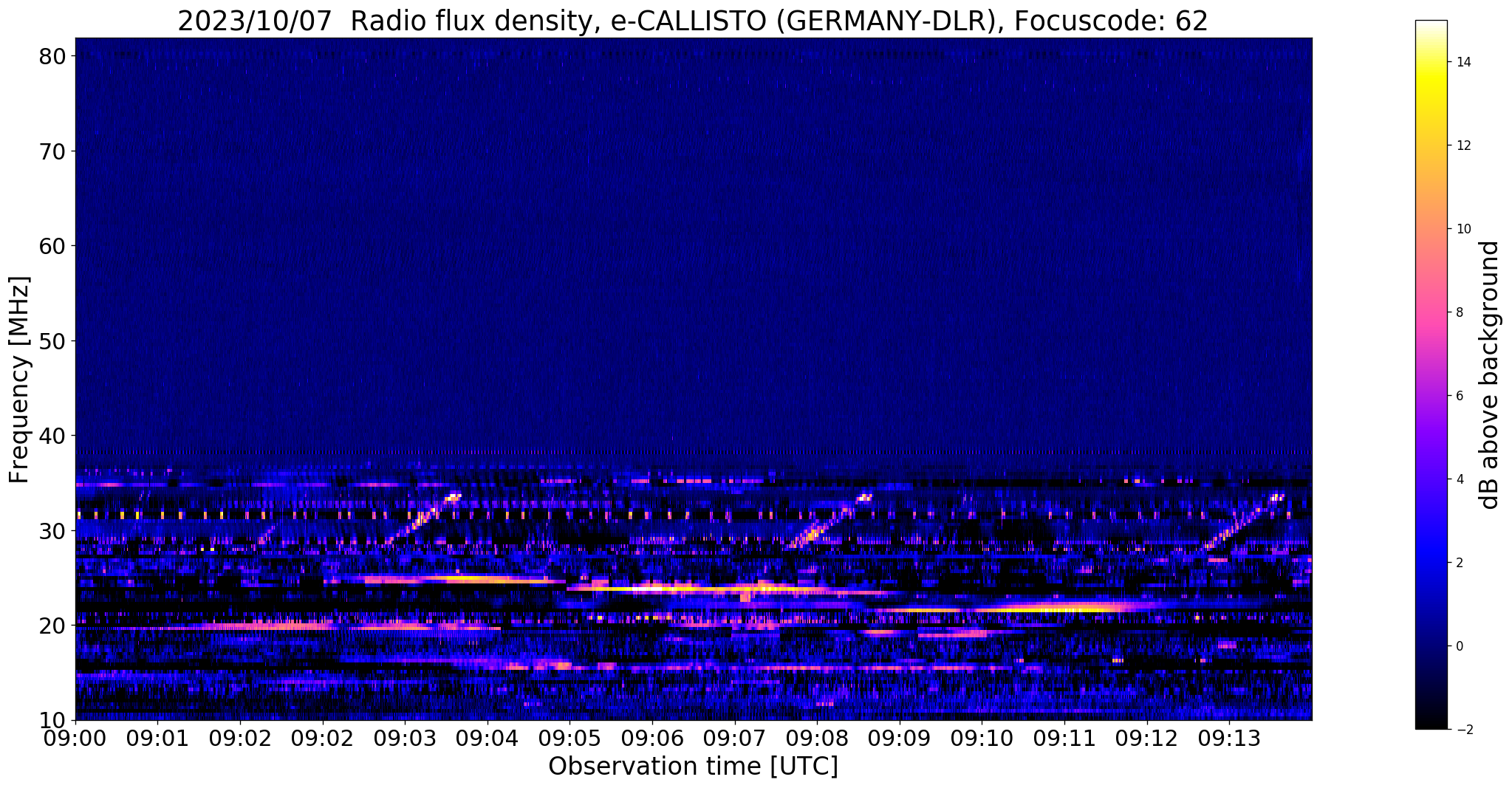Click the 09:01 time tick label
Image resolution: width=1512 pixels, height=788 pixels.
click(x=157, y=737)
